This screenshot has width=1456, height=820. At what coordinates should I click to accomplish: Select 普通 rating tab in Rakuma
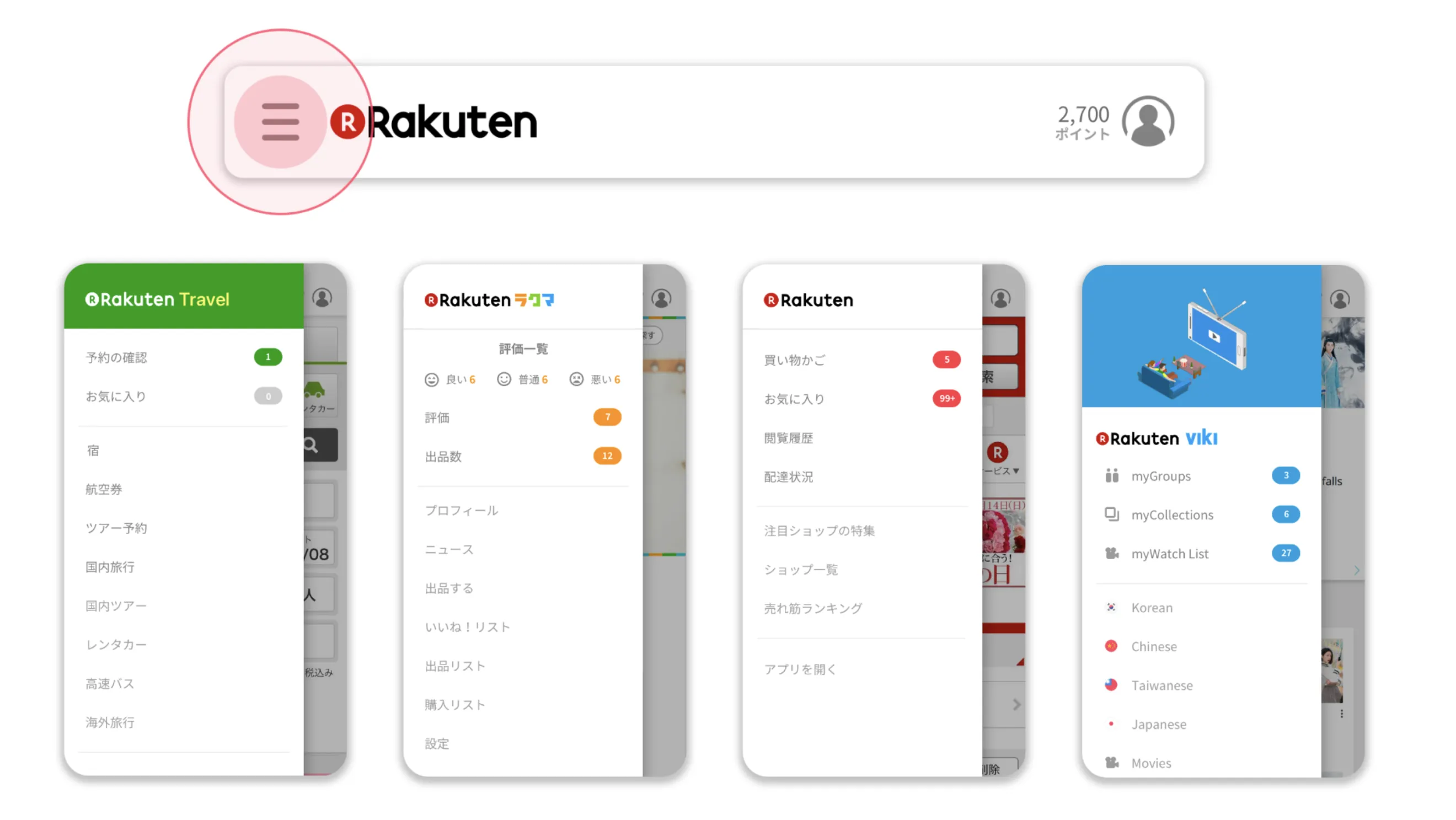click(x=523, y=379)
